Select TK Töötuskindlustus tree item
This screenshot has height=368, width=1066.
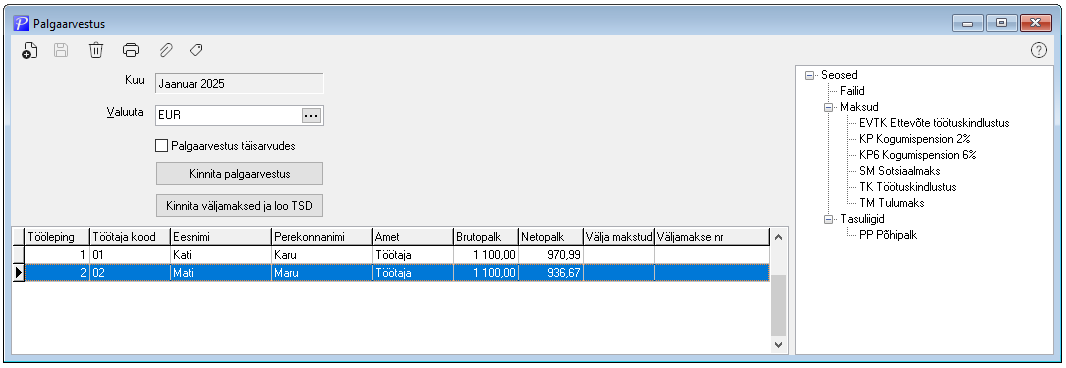point(908,186)
